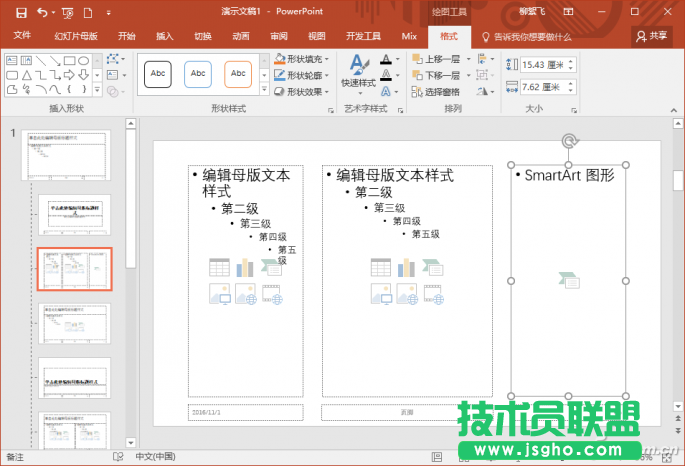Click the Save icon in quick access toolbar
Screen dimensions: 685x466
(x=20, y=12)
